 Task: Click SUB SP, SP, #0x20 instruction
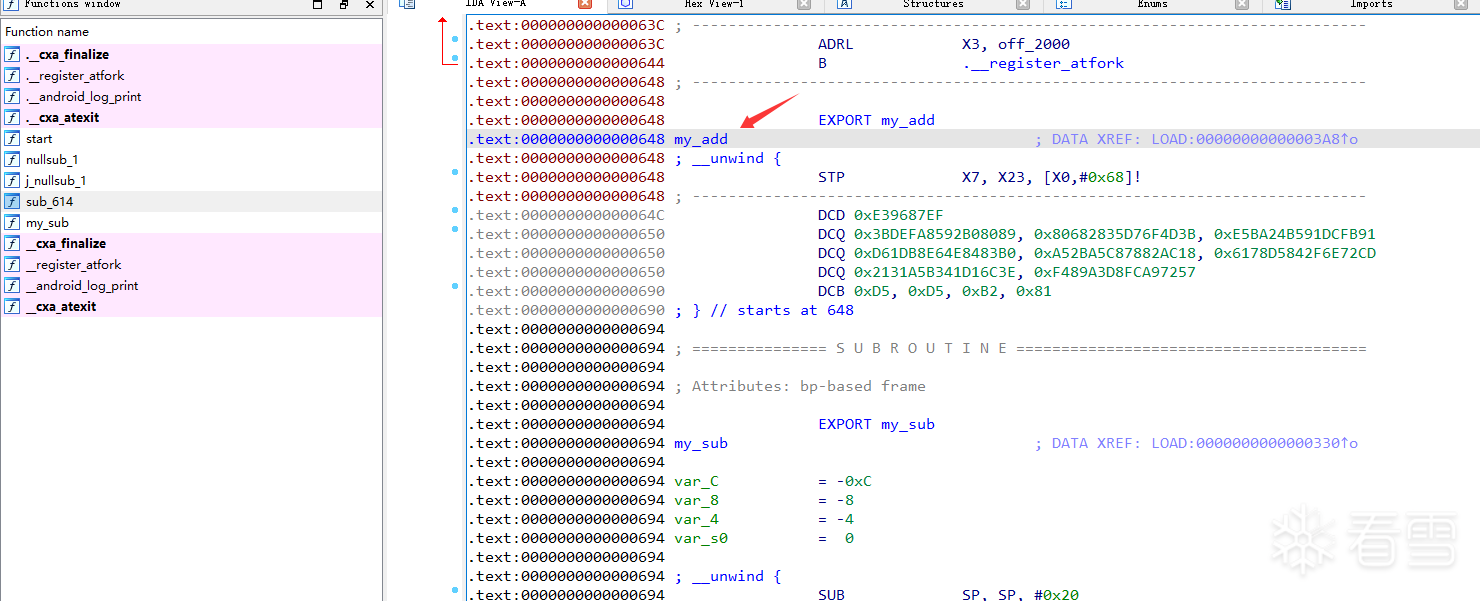coord(948,594)
